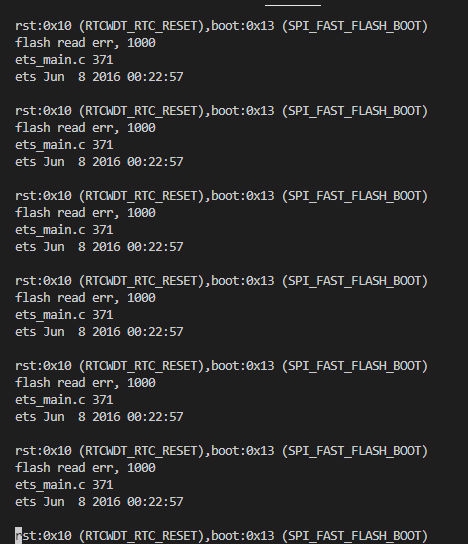Click the fifth 'ets_main.c 371' line
468x544 pixels.
click(x=64, y=400)
